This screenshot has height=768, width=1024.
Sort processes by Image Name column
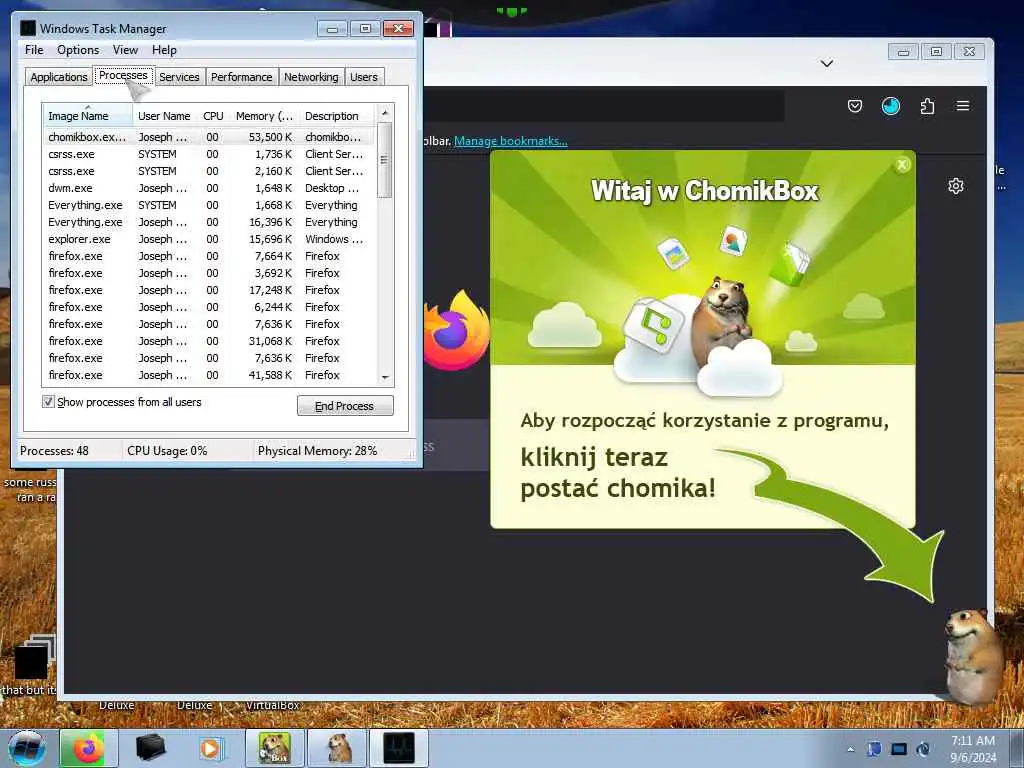tap(88, 116)
